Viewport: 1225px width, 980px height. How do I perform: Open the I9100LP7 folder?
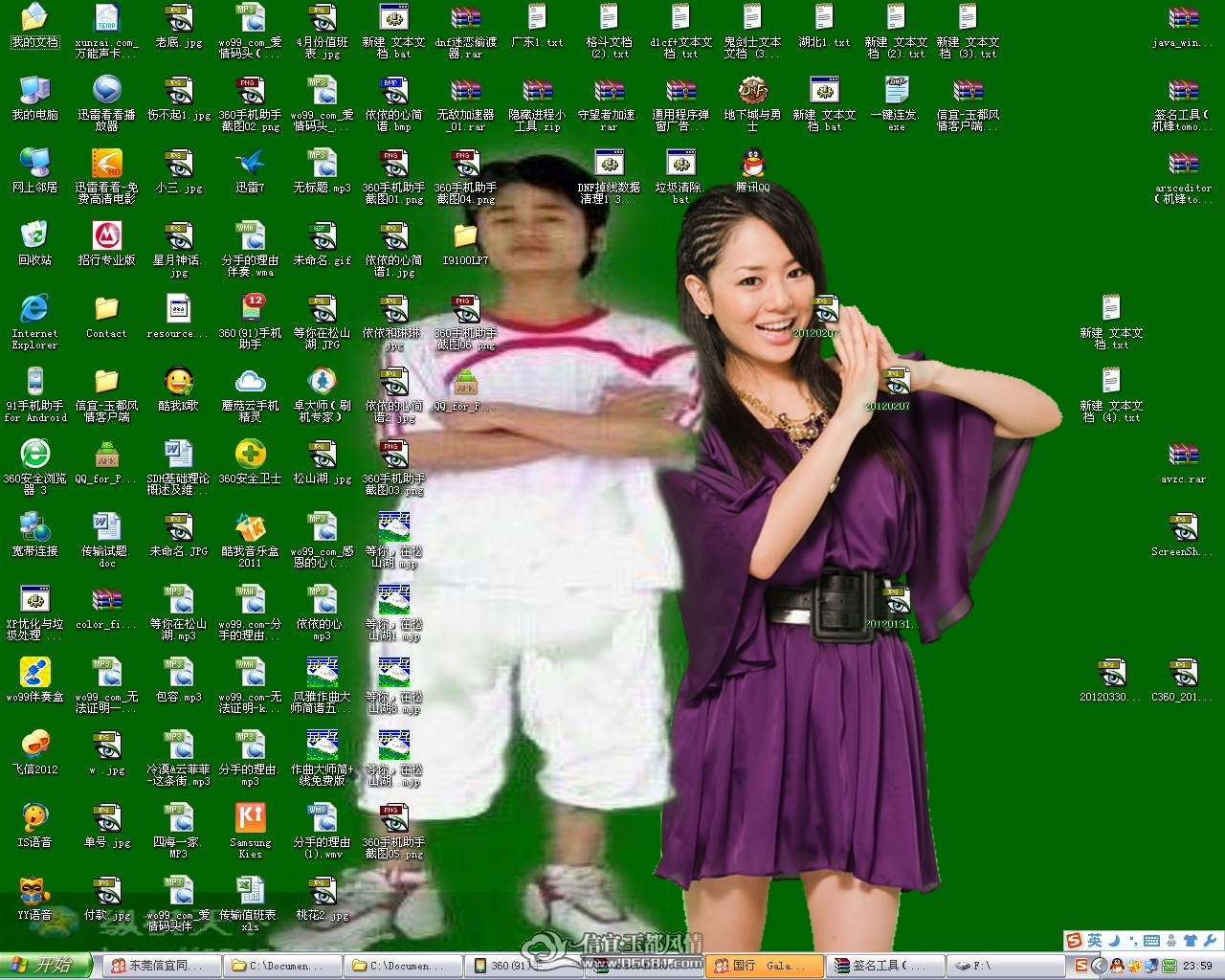[465, 243]
